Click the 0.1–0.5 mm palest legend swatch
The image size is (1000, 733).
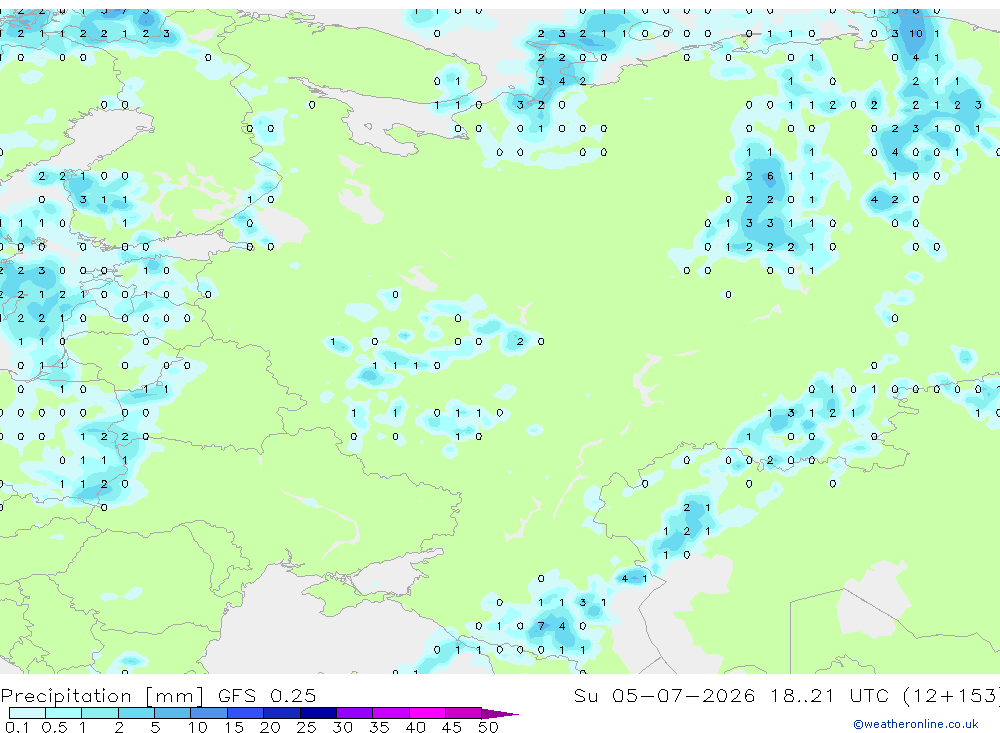pyautogui.click(x=27, y=713)
